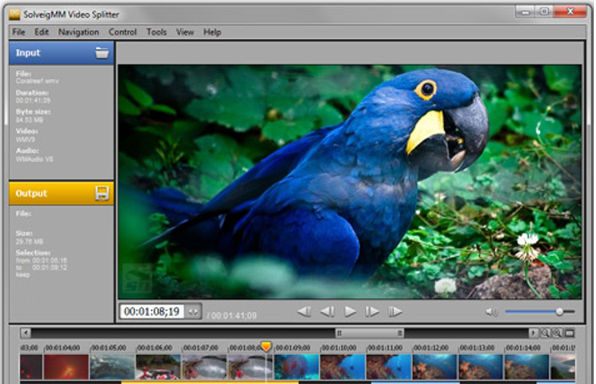
Task: Click the Output panel header
Action: click(61, 193)
